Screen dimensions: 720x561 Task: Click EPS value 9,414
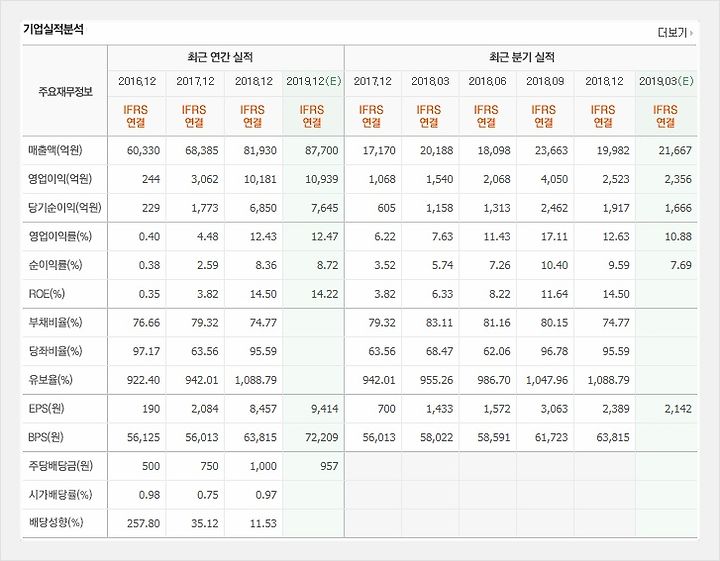pos(325,409)
